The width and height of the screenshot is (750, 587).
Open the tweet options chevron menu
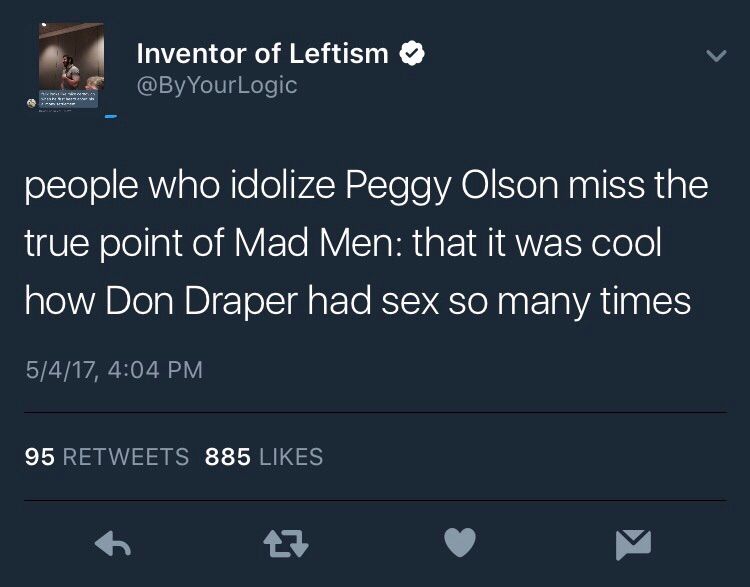point(715,58)
